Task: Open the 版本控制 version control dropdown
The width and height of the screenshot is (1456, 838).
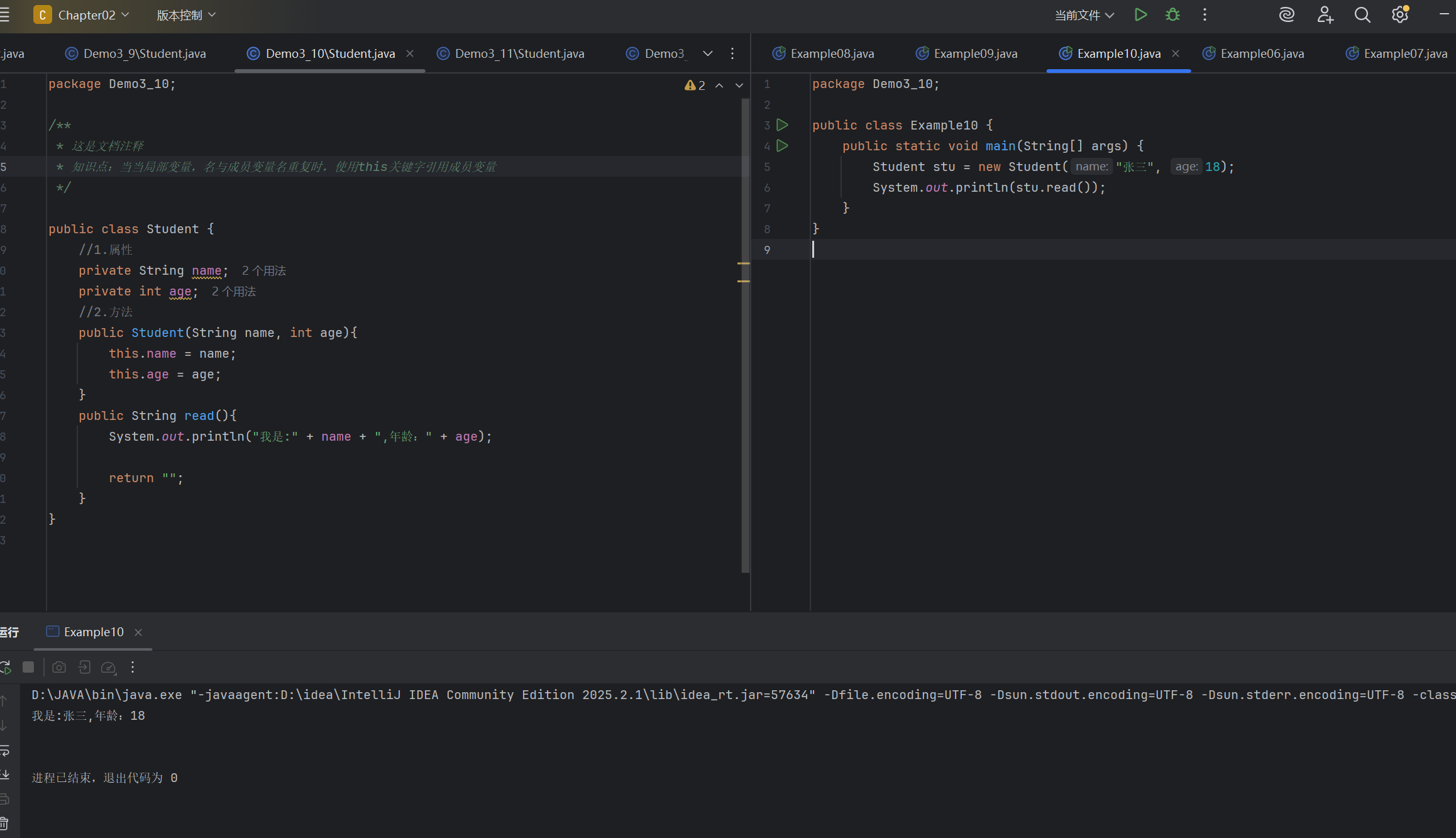Action: point(185,15)
